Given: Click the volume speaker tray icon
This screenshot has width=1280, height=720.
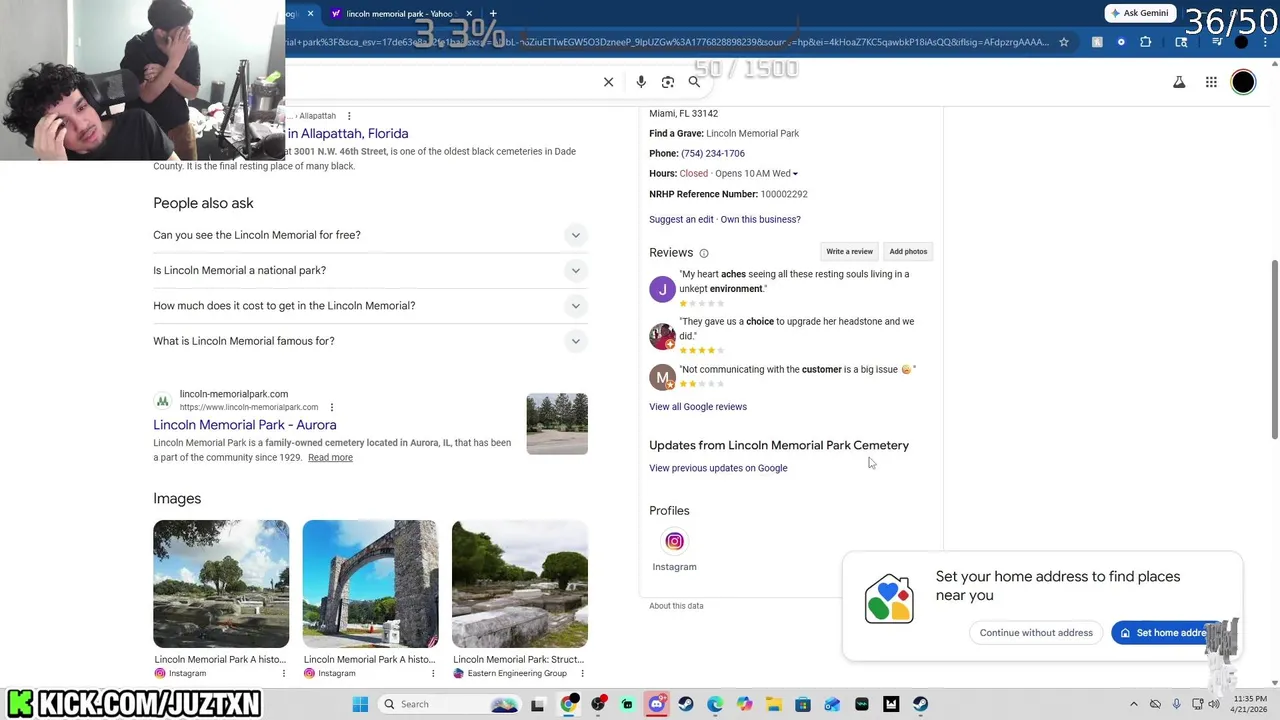Looking at the screenshot, I should pos(1214,704).
